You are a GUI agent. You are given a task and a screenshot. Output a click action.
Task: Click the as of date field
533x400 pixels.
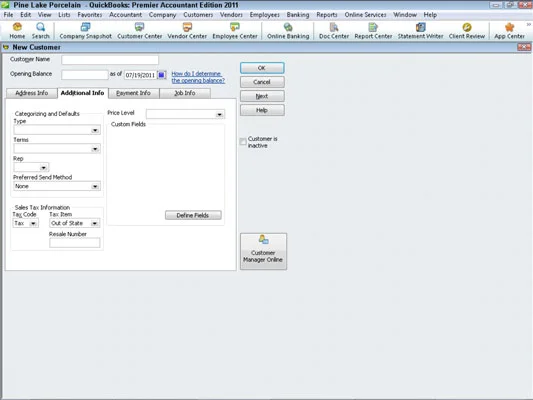coord(140,75)
